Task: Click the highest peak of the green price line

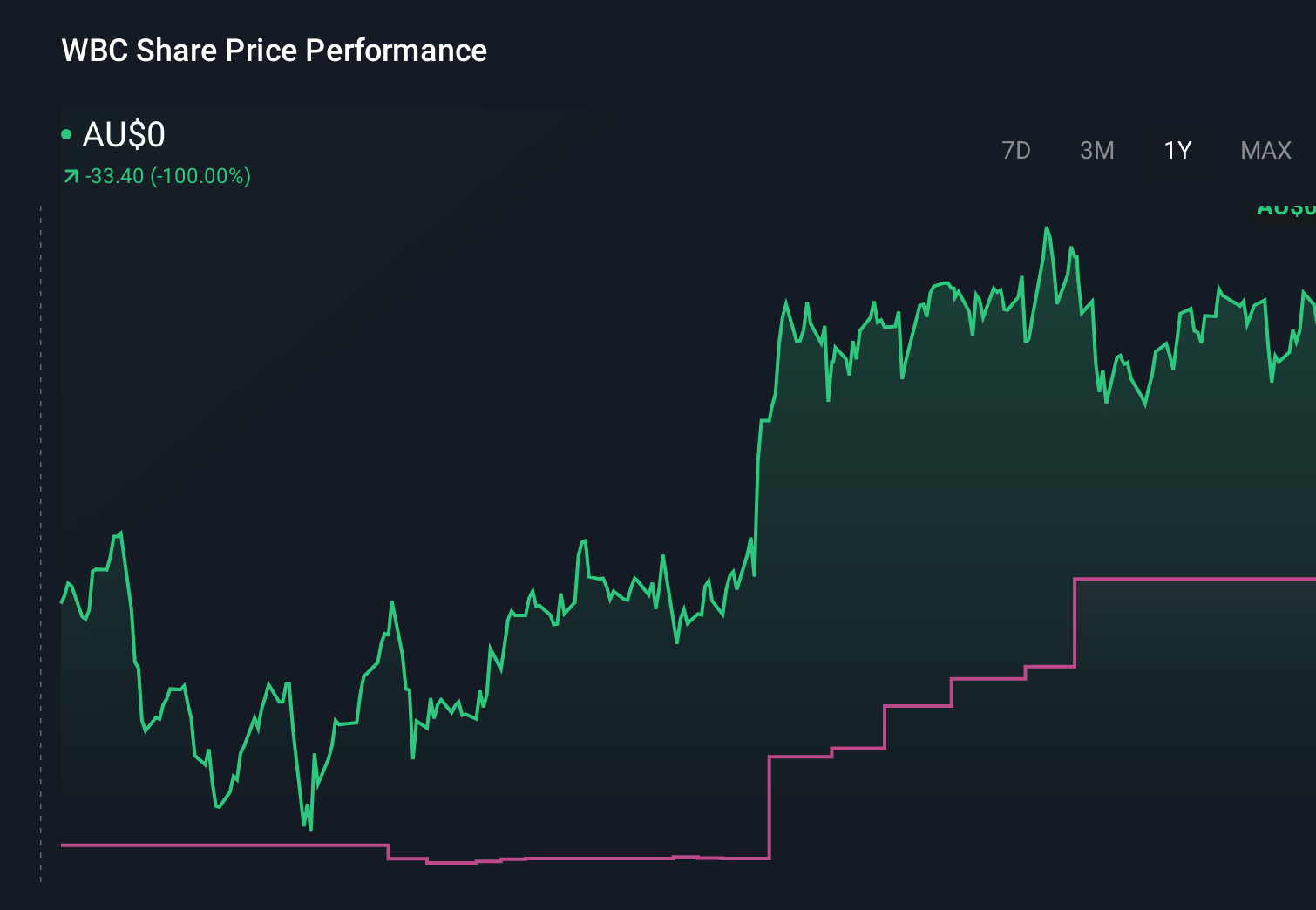Action: (1048, 227)
